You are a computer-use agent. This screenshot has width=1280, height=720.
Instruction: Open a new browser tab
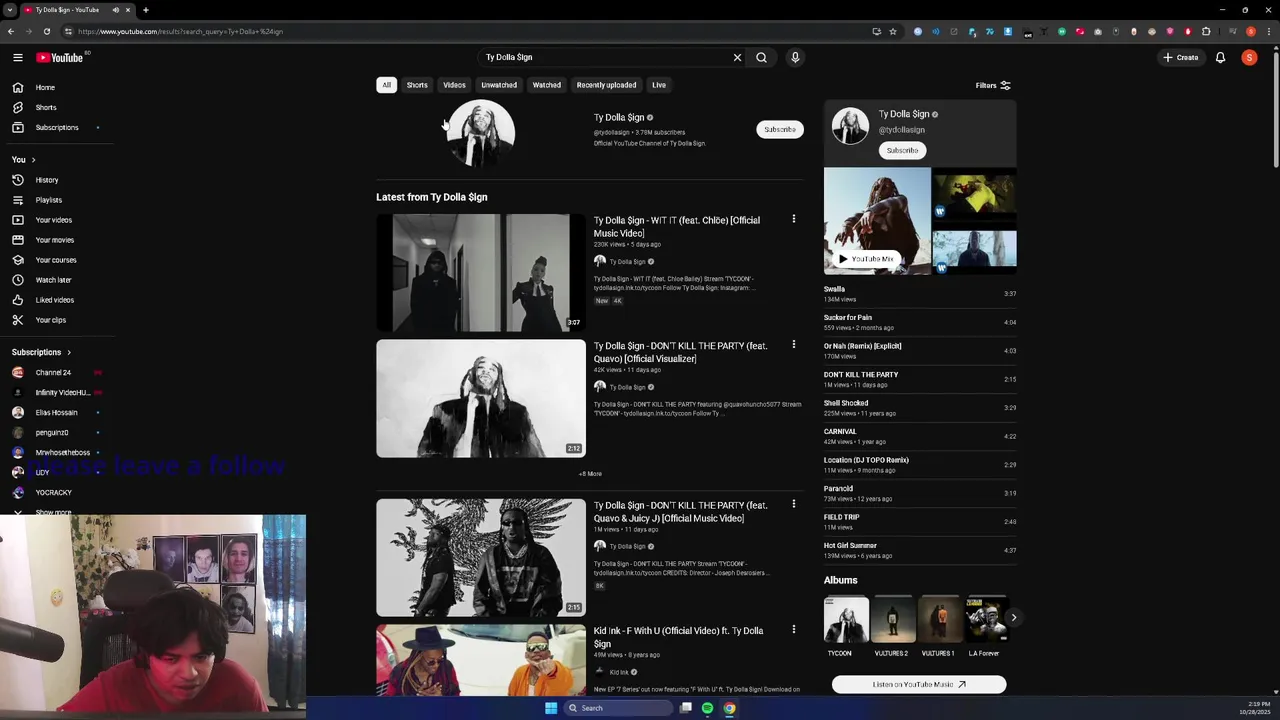pos(146,10)
